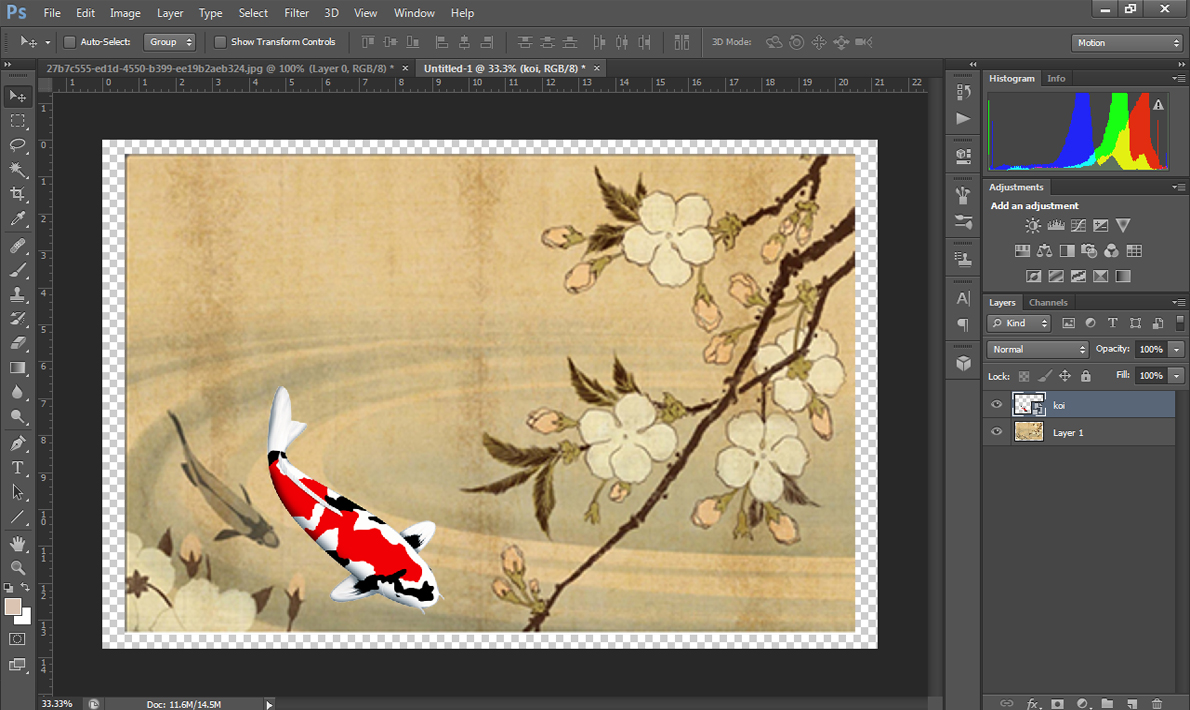Select the Zoom tool
The width and height of the screenshot is (1190, 710).
click(18, 567)
